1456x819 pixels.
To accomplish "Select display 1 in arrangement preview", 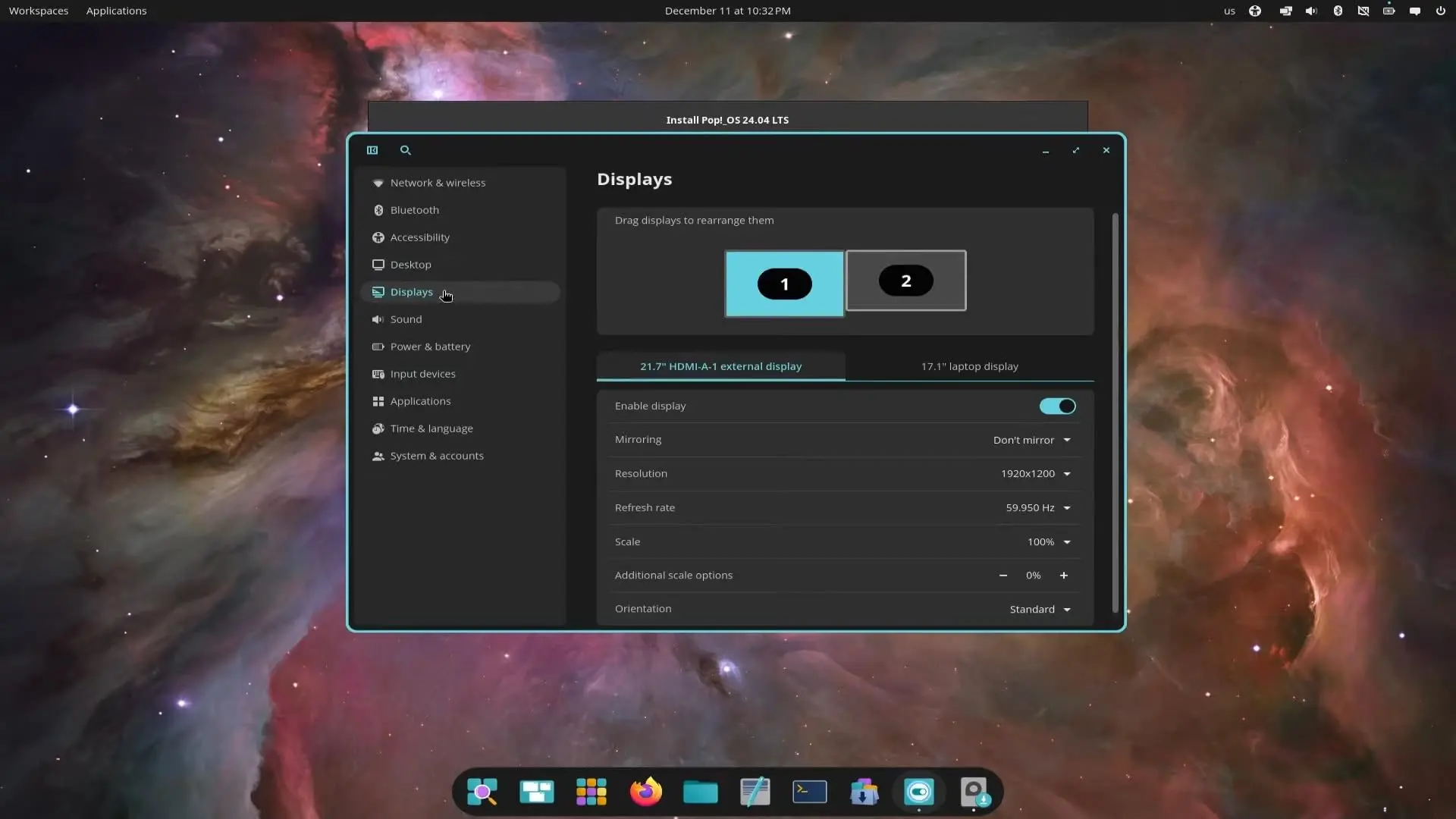I will click(784, 284).
